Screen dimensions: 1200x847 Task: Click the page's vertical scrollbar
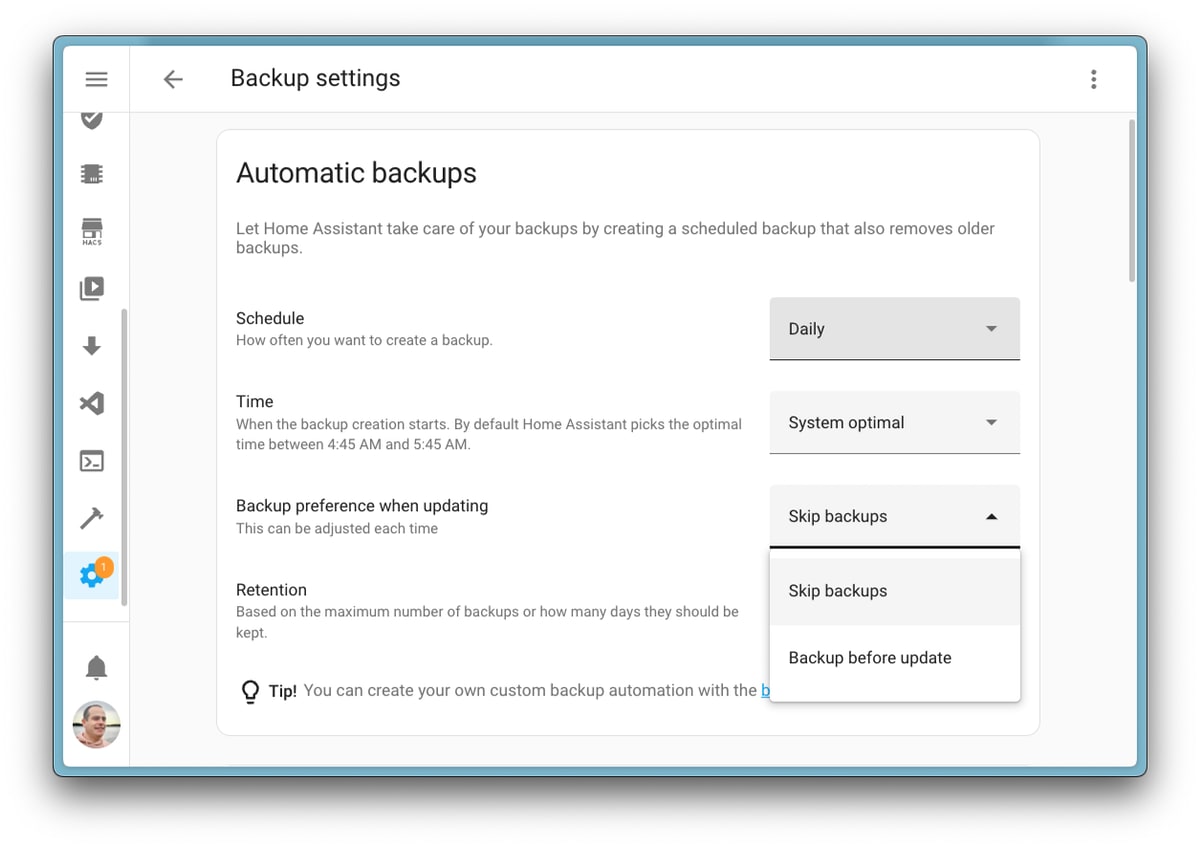coord(1131,200)
